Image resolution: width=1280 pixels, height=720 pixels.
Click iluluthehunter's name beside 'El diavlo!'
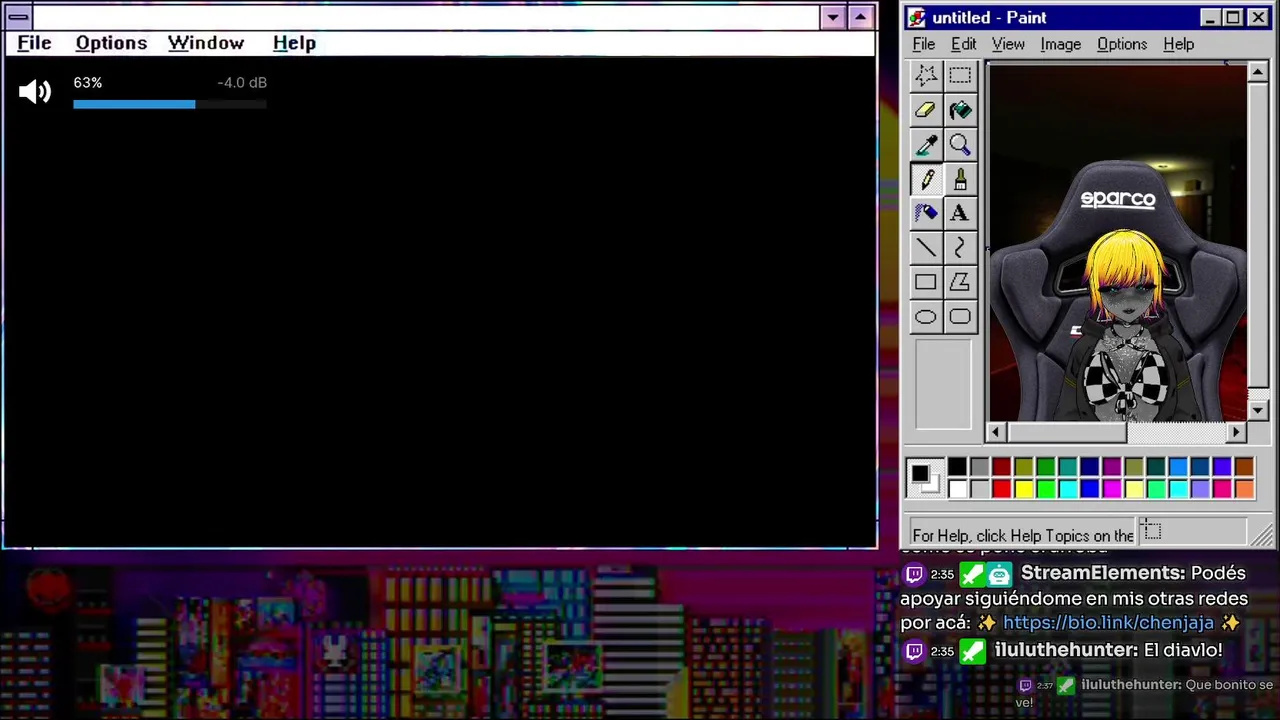(x=1066, y=650)
